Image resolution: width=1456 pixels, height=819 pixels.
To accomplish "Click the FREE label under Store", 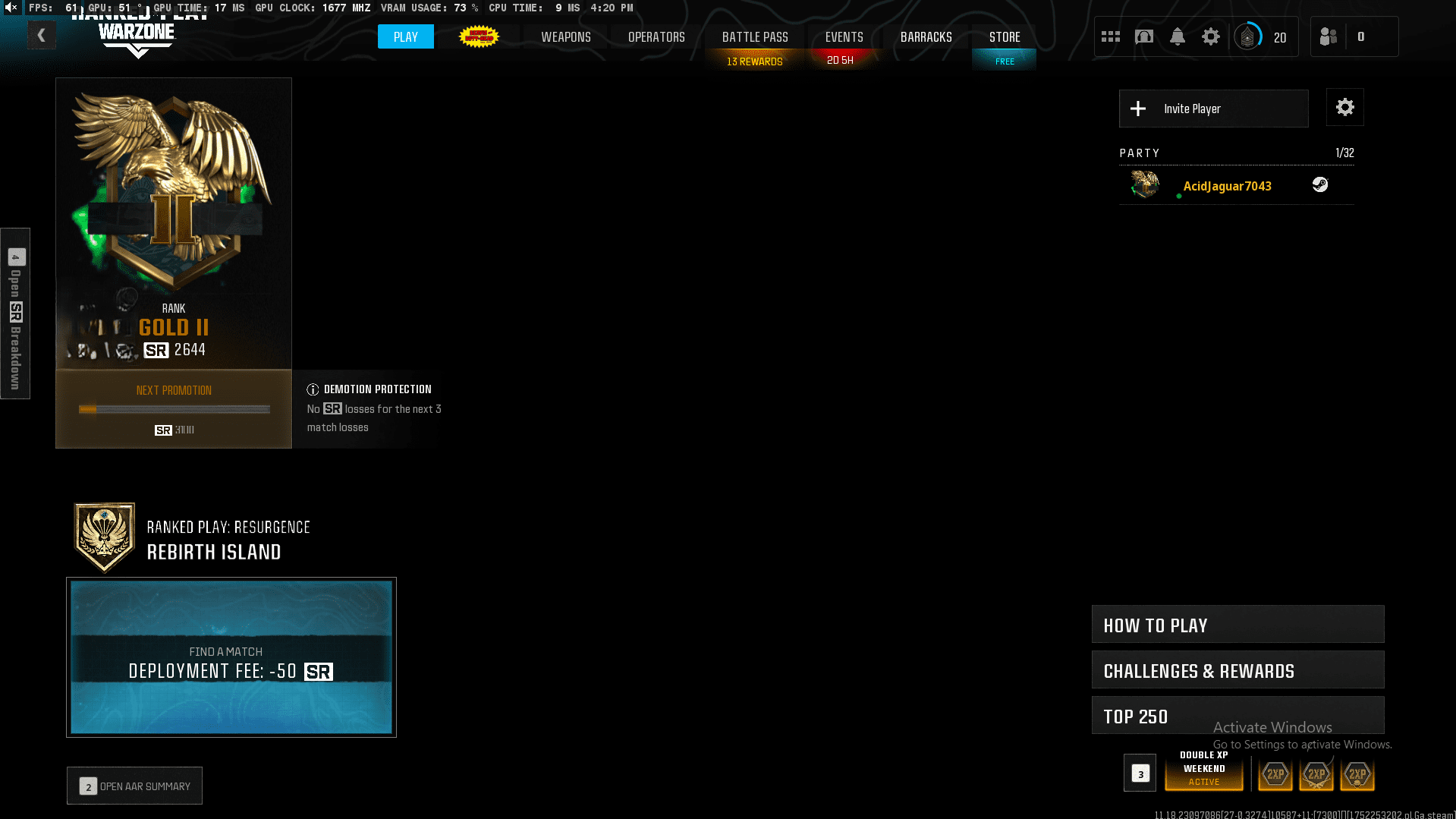I will (1005, 61).
